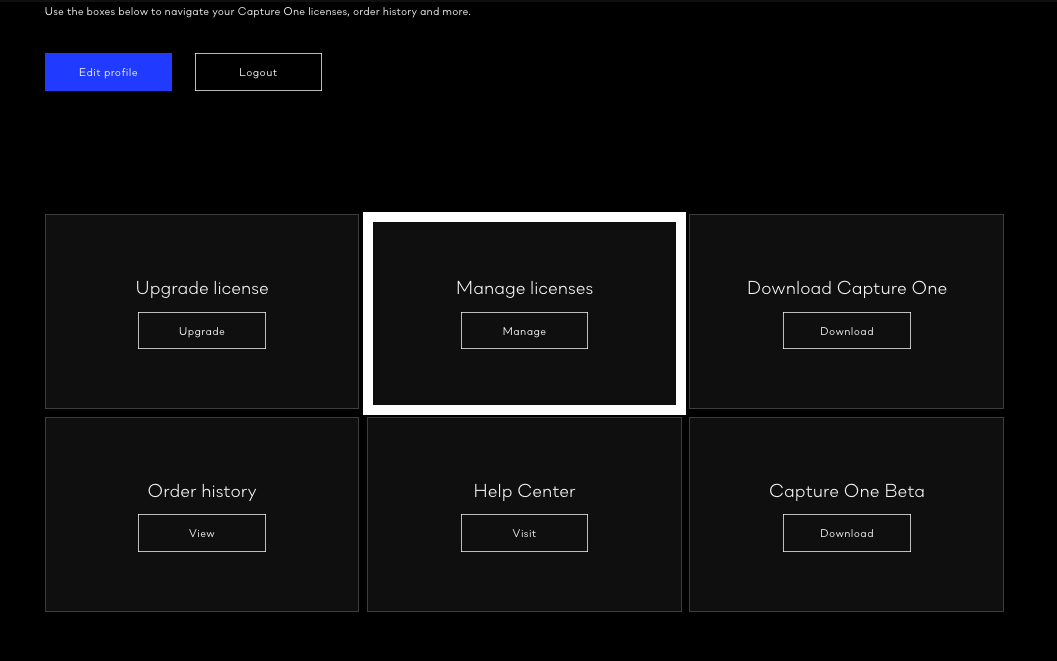Click Download under Download Capture One
This screenshot has height=661, width=1057.
(847, 331)
